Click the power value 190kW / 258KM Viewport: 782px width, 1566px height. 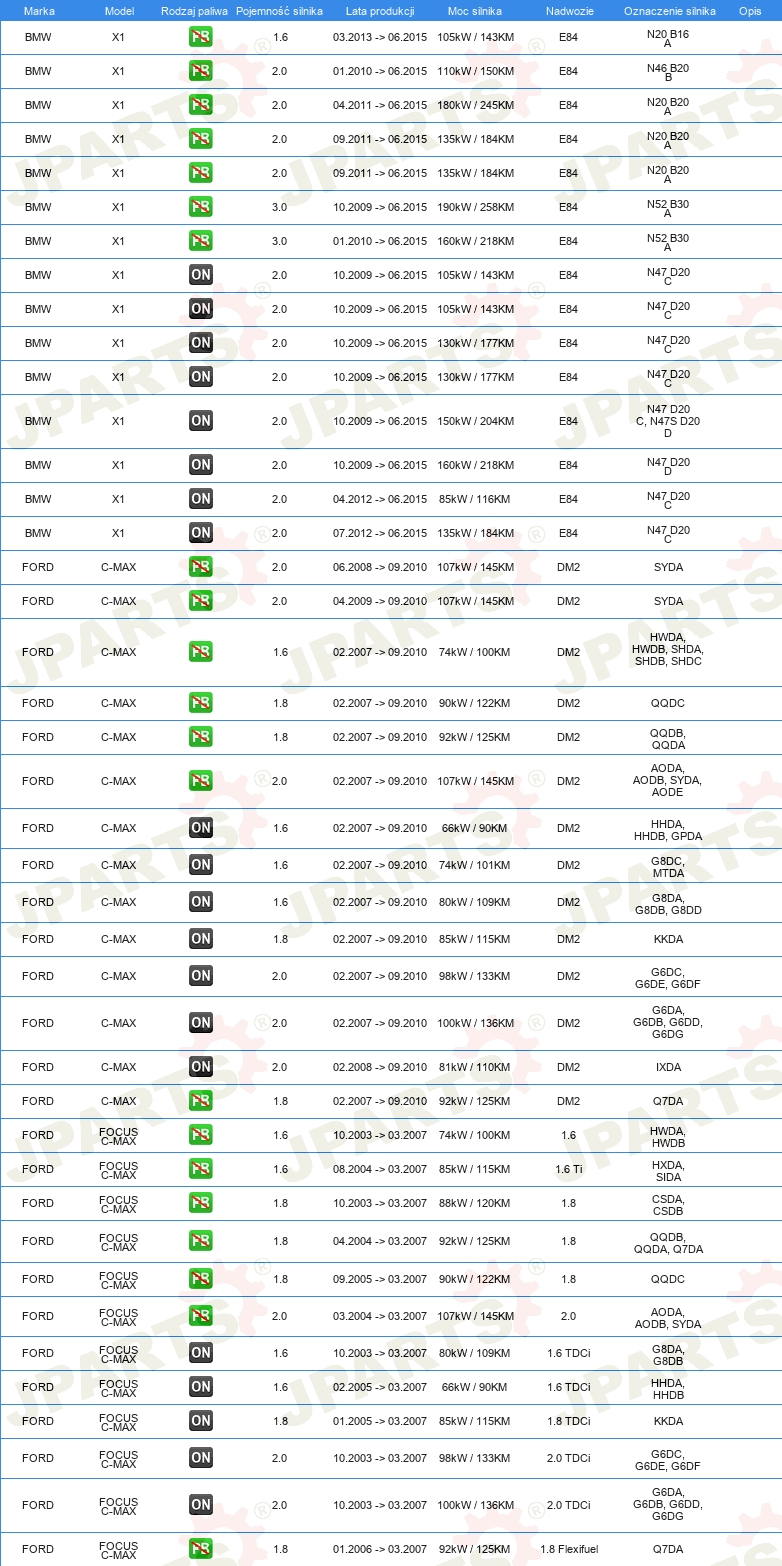(476, 208)
